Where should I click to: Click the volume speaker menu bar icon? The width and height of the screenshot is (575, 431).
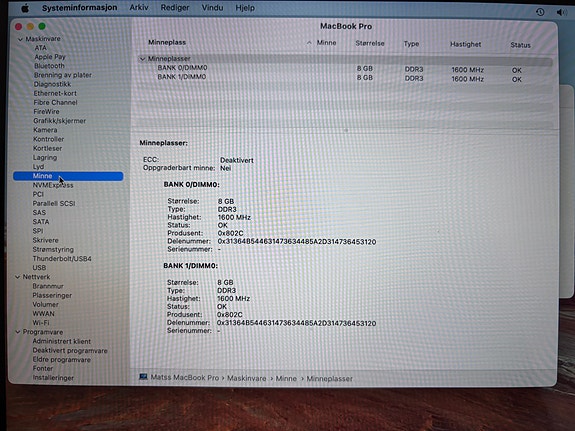[x=561, y=13]
